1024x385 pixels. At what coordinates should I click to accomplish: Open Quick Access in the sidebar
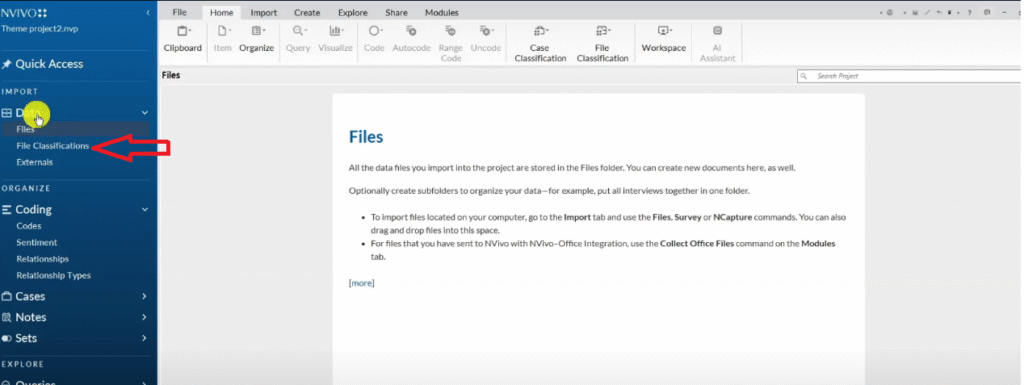(x=42, y=64)
